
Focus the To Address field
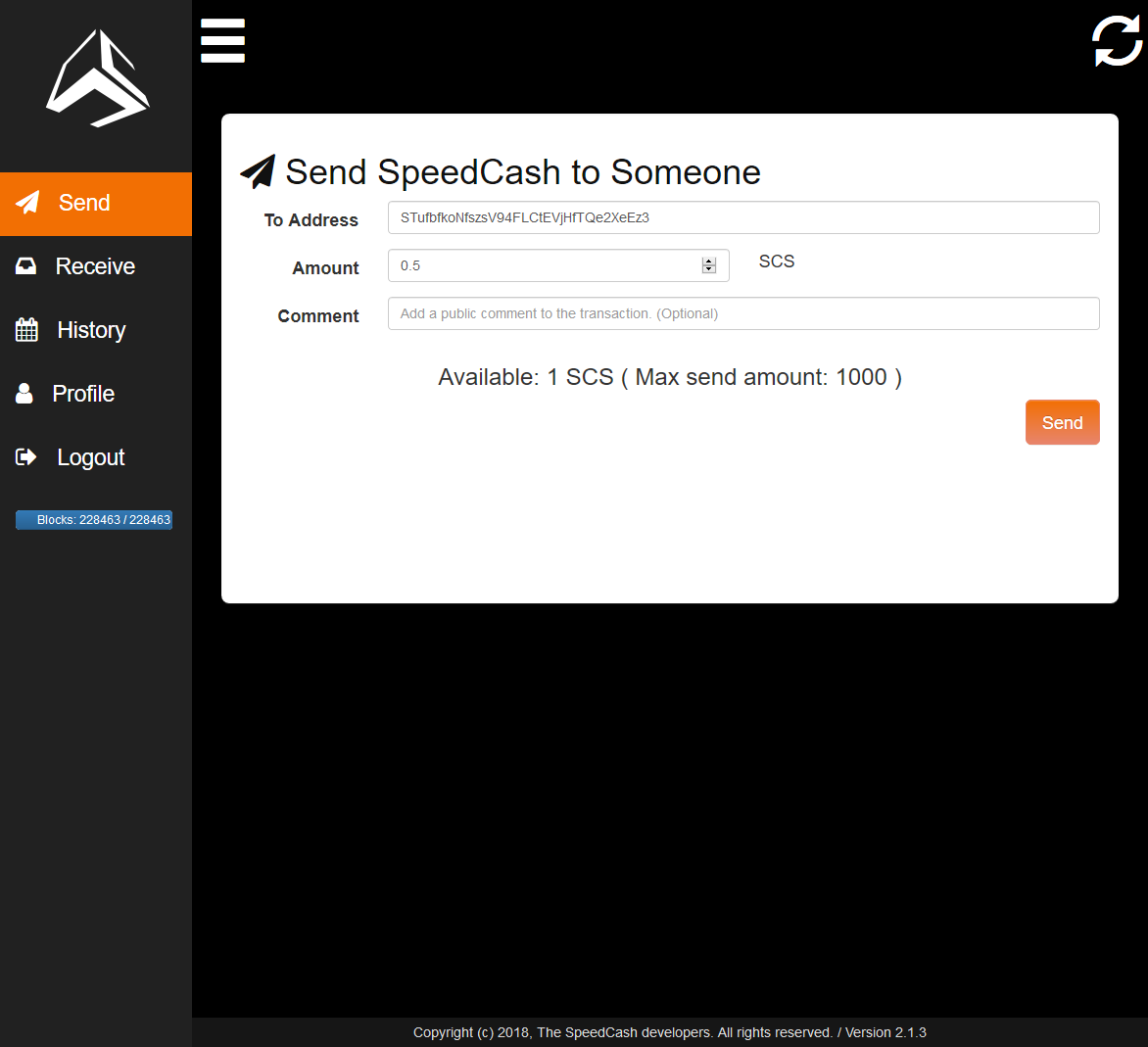[x=743, y=217]
